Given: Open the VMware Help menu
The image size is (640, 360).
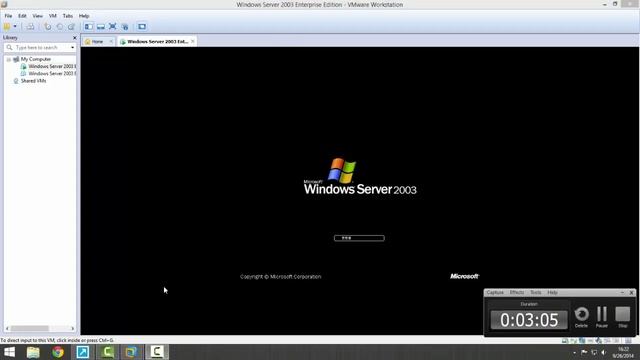Looking at the screenshot, I should [84, 16].
